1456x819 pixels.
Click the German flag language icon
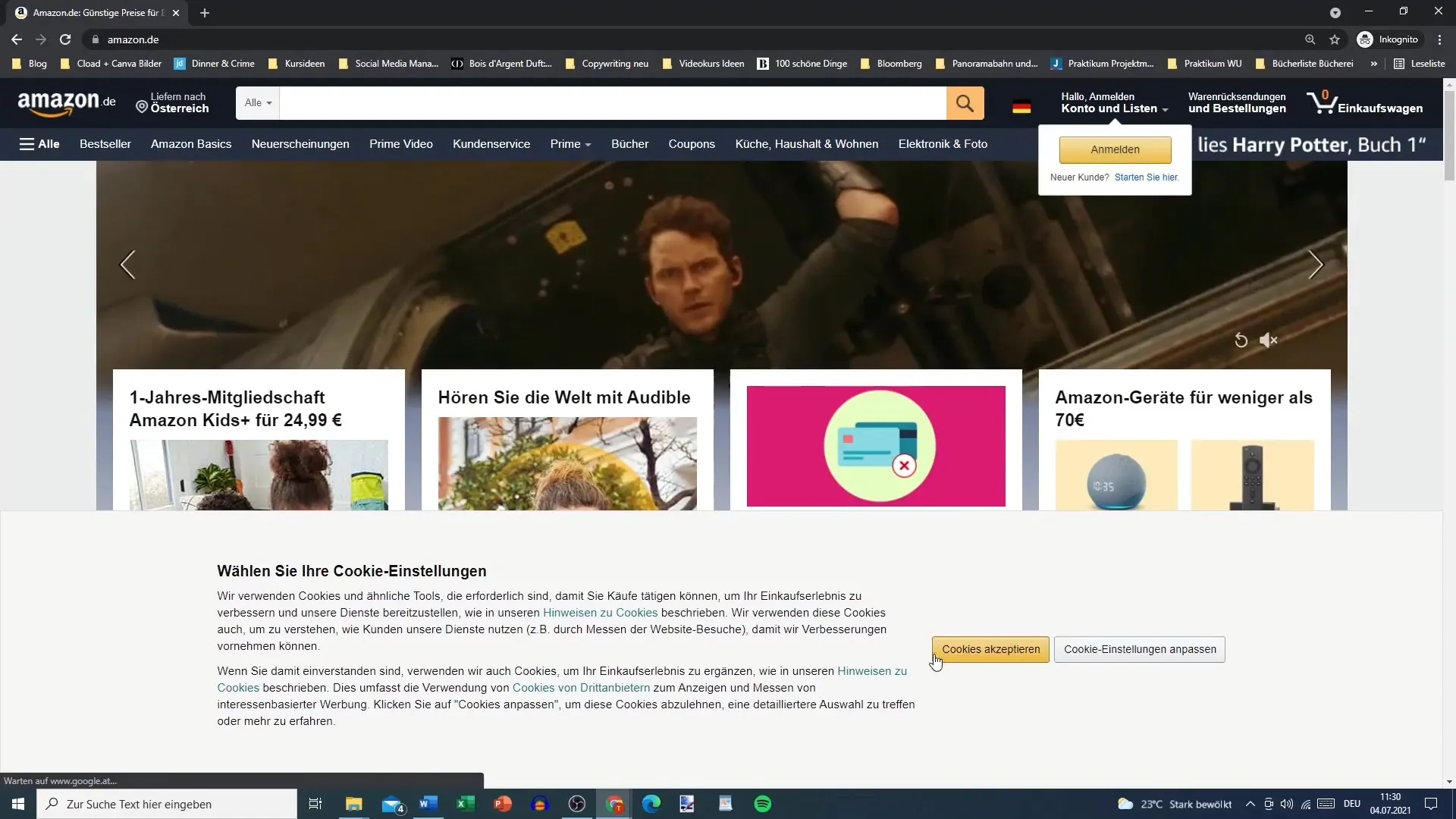click(x=1021, y=107)
